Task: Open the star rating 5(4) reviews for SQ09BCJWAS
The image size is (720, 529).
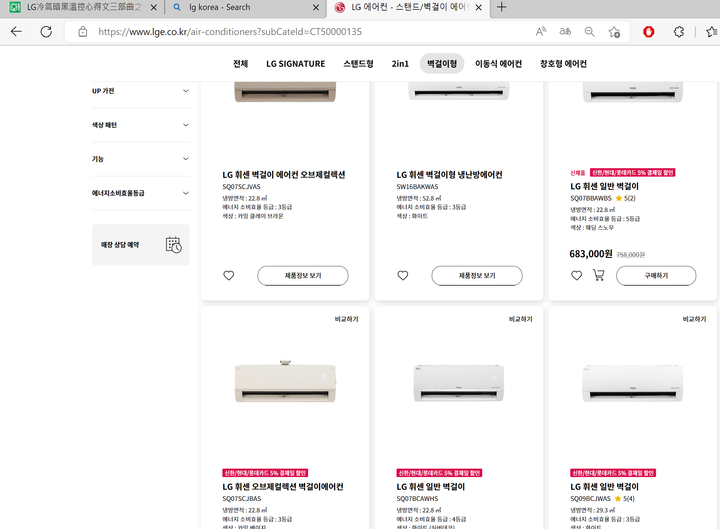Action: pyautogui.click(x=625, y=499)
